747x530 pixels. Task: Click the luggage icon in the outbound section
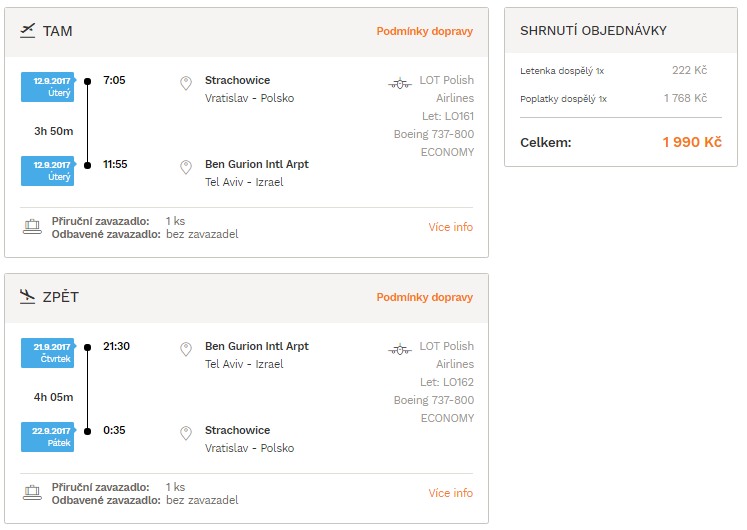click(32, 227)
